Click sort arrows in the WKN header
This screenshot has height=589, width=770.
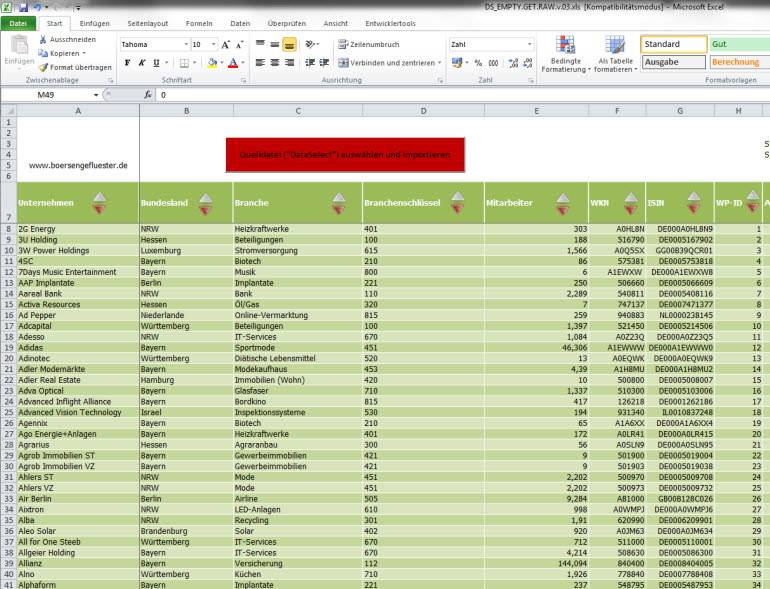pos(631,203)
